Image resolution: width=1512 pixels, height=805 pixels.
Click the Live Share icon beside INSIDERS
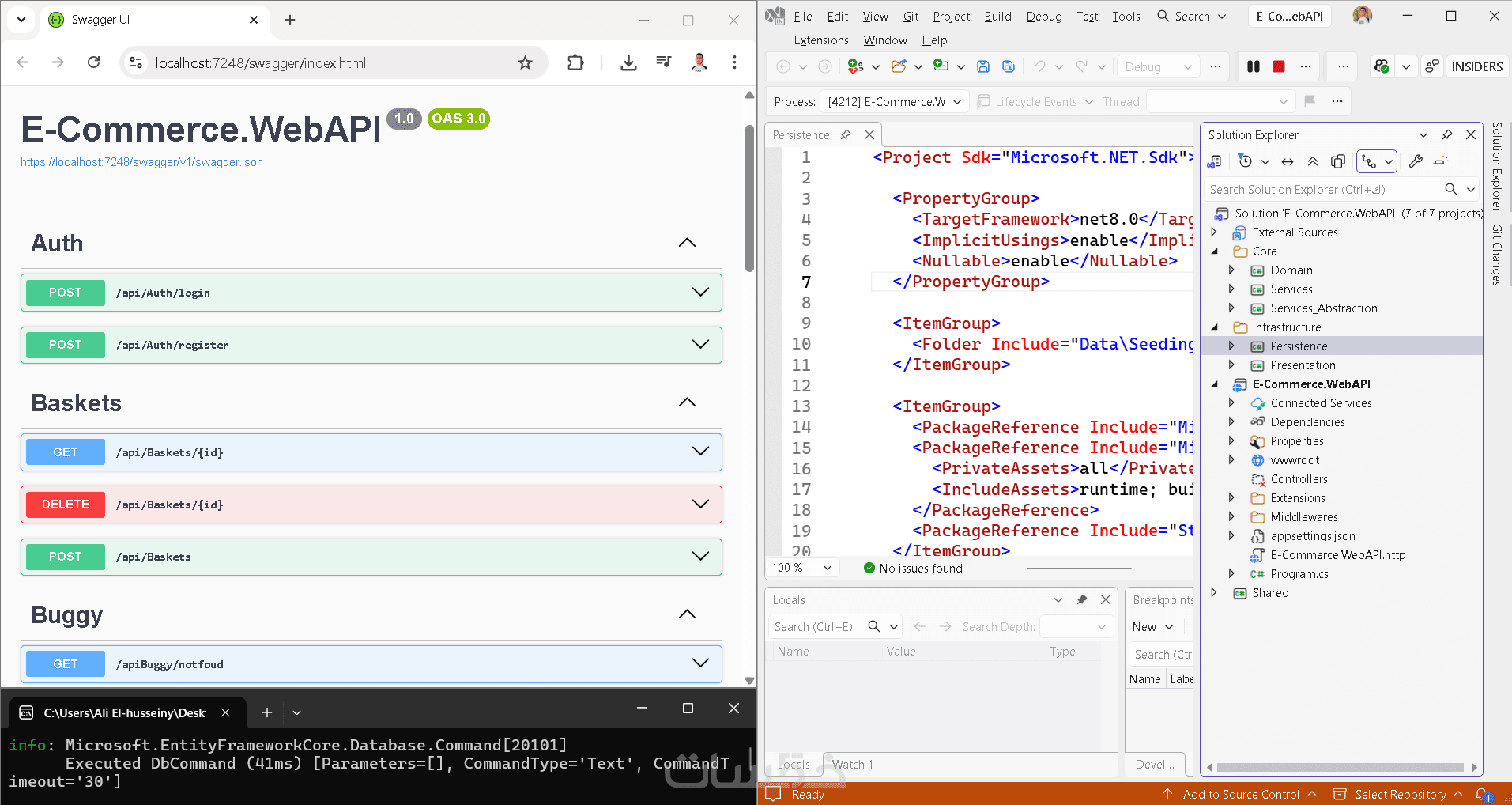pos(1431,66)
